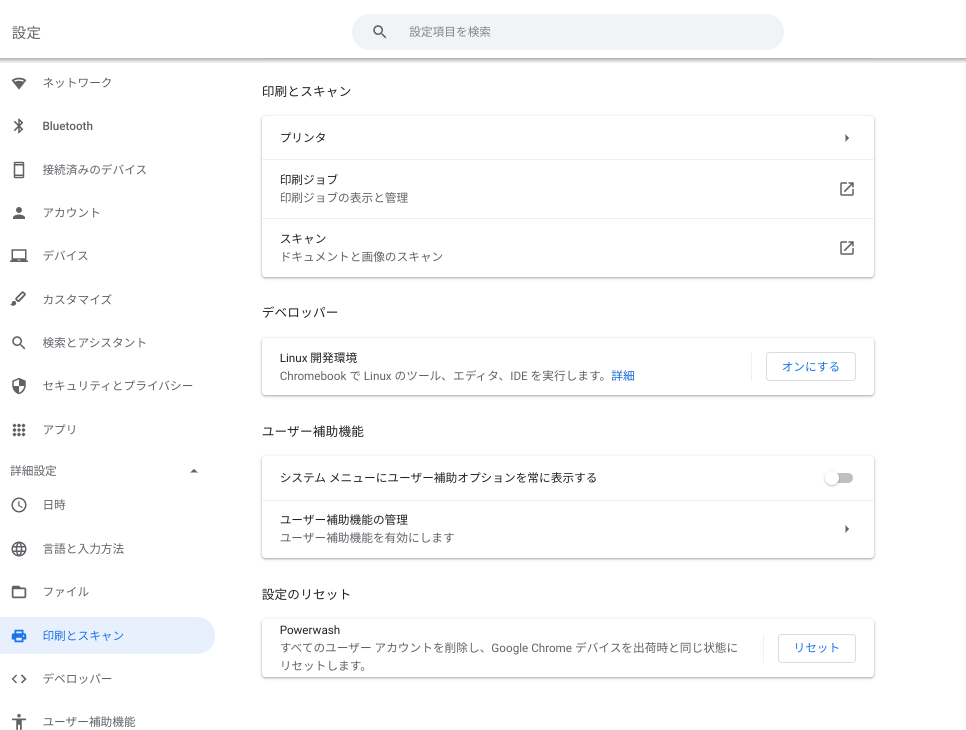Click the settings search field
This screenshot has width=966, height=730.
tap(567, 32)
